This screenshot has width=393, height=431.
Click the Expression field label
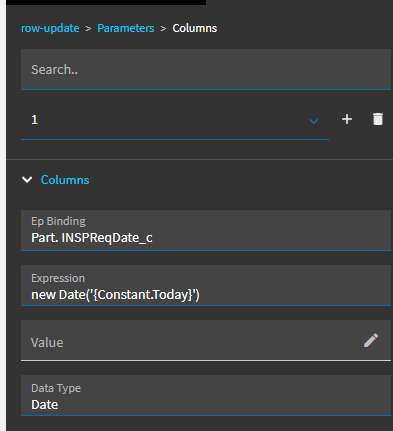pyautogui.click(x=58, y=278)
